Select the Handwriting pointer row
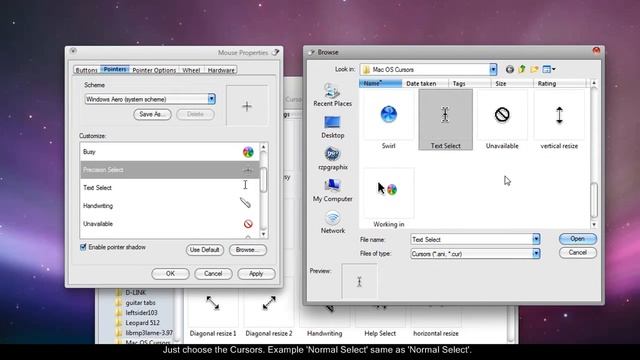This screenshot has width=640, height=360. coord(169,206)
